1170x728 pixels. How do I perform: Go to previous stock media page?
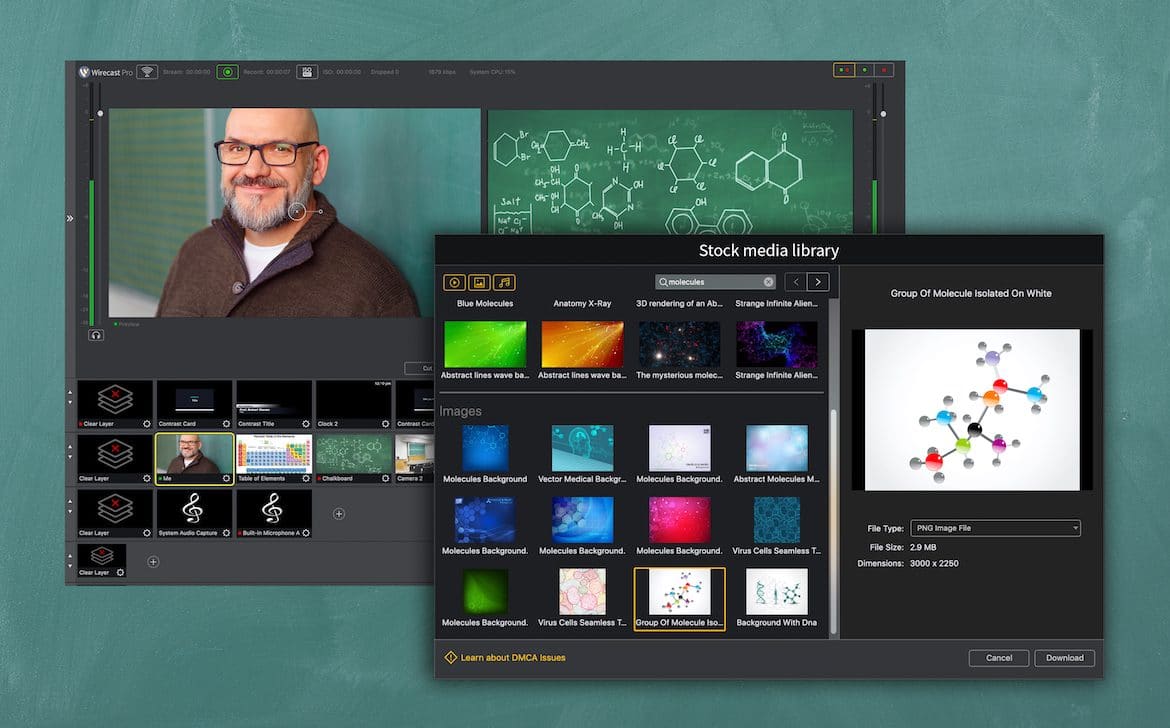click(796, 282)
